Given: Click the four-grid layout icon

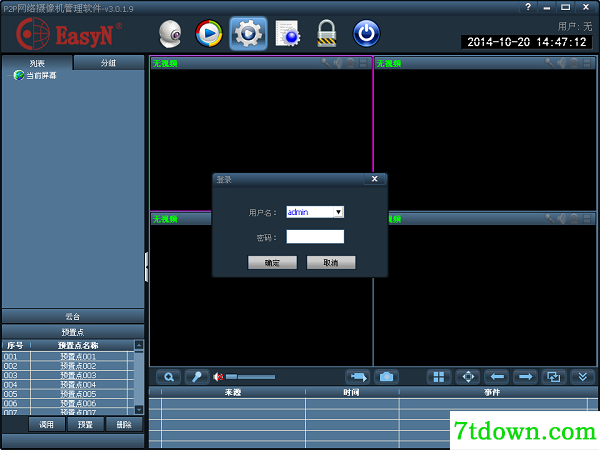Looking at the screenshot, I should [439, 377].
